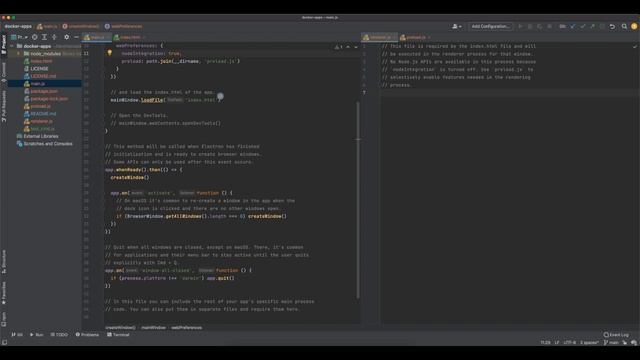This screenshot has height=360, width=640.
Task: Click the undo/rollback arrow icon in toolbar
Action: pyautogui.click(x=612, y=27)
